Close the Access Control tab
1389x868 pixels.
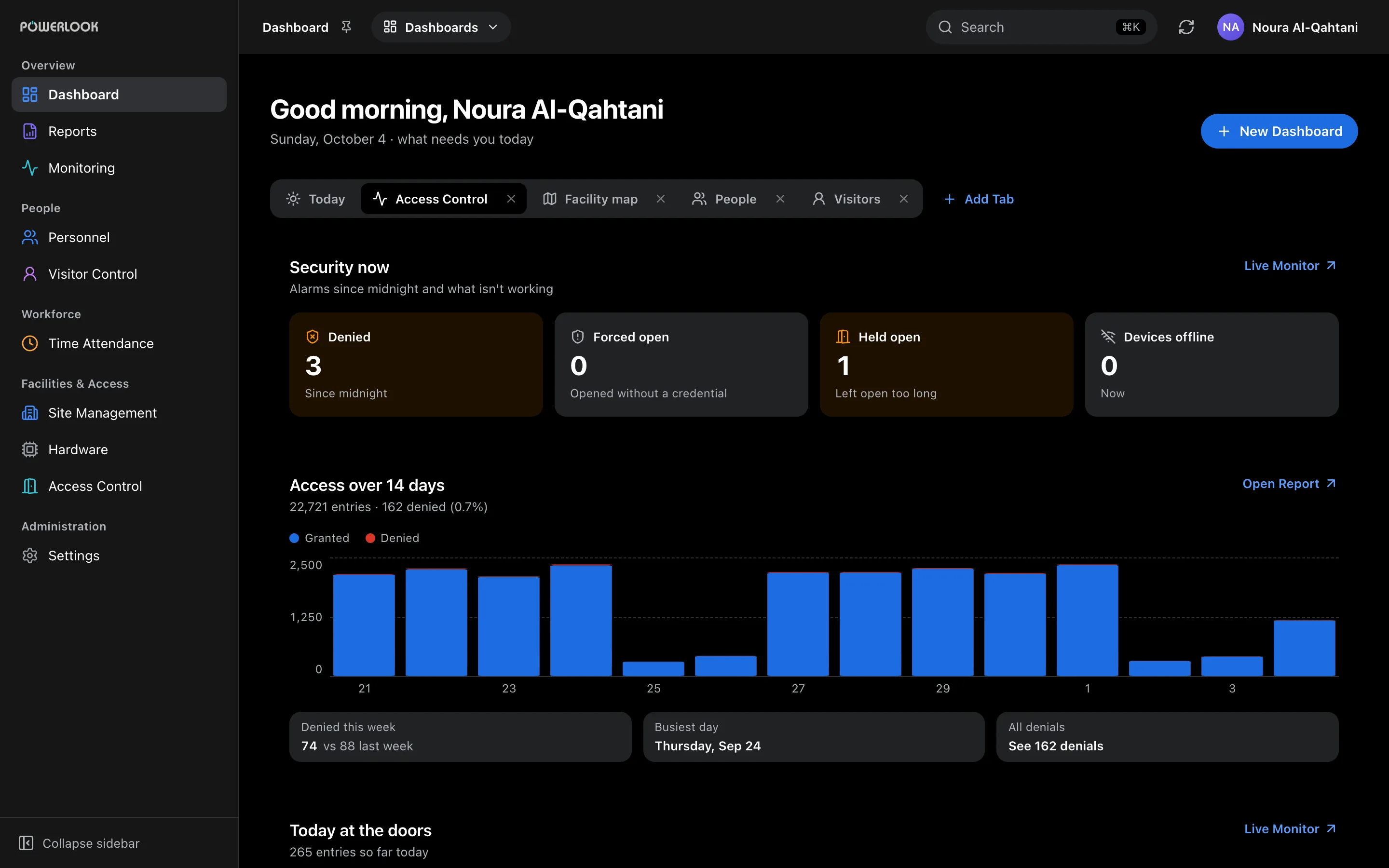[x=511, y=199]
